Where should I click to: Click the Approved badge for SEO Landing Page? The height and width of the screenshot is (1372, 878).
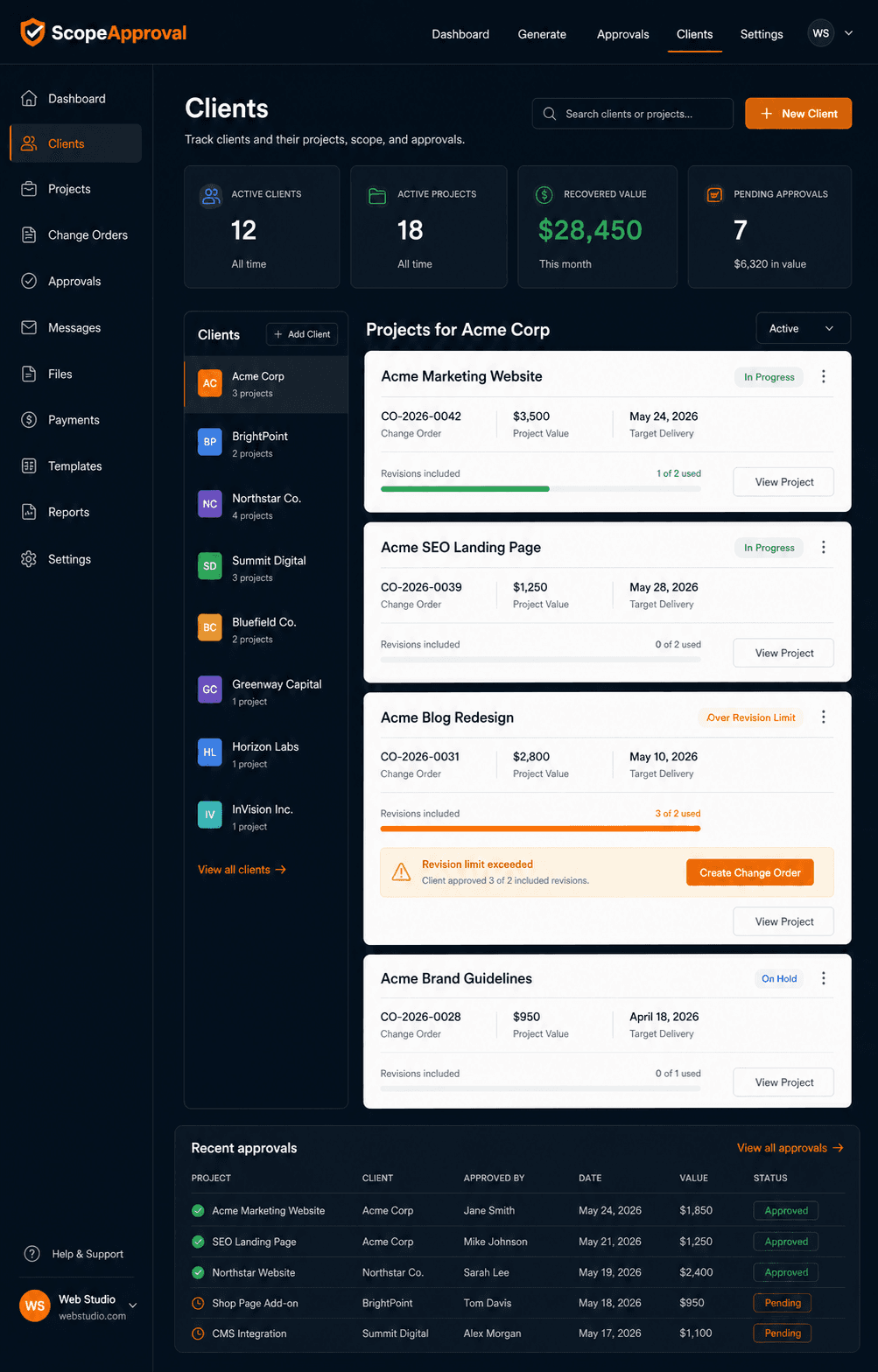(786, 1242)
